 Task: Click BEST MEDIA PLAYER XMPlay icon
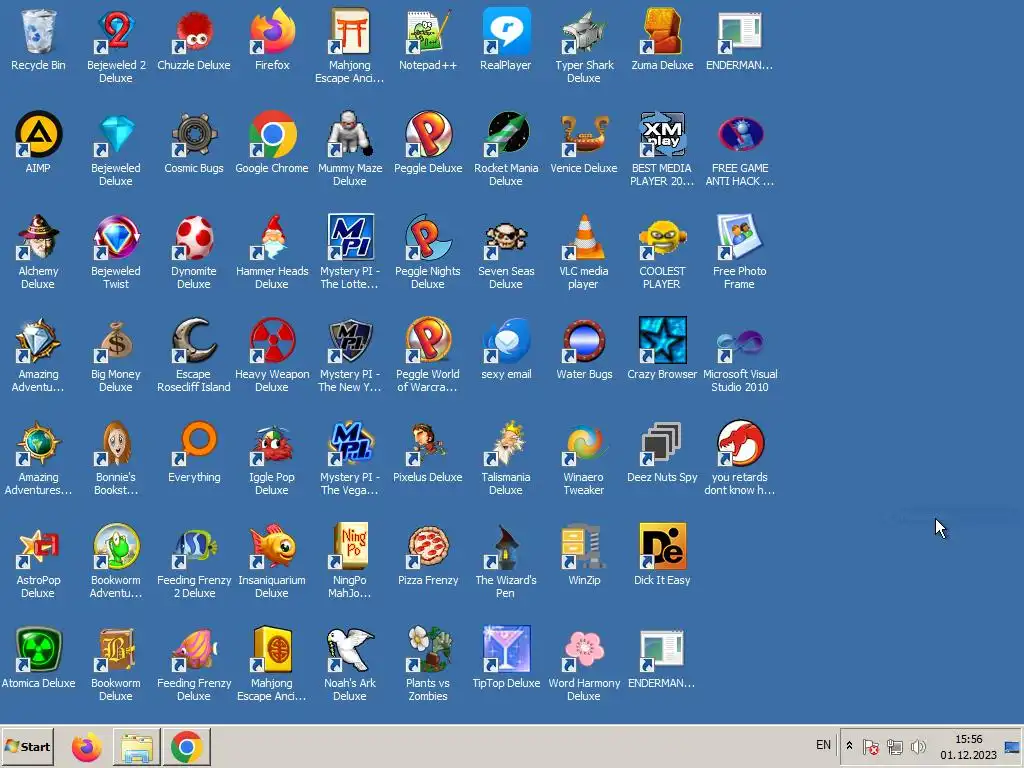(662, 134)
